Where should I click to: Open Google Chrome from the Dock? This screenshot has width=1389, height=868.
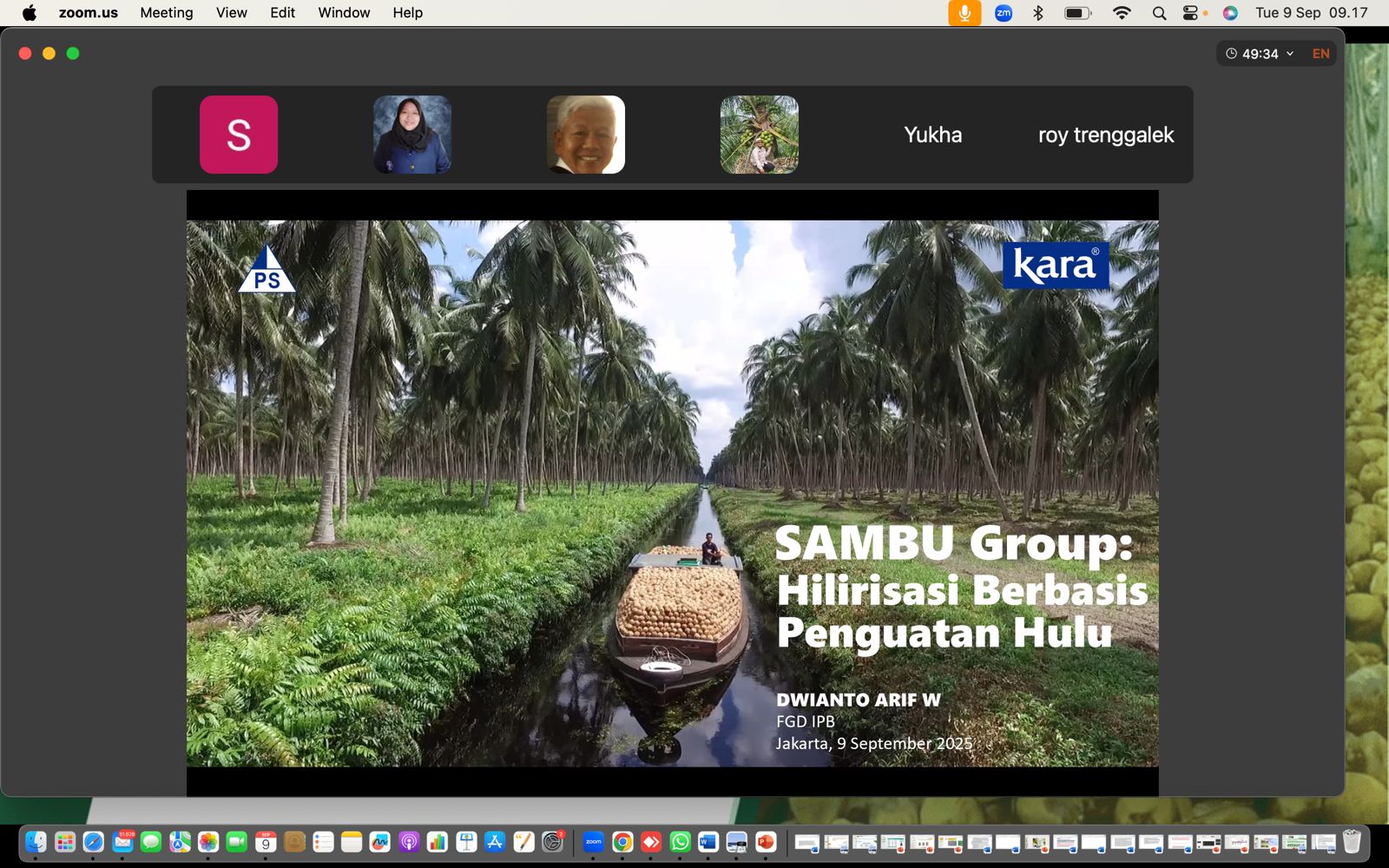pyautogui.click(x=622, y=841)
